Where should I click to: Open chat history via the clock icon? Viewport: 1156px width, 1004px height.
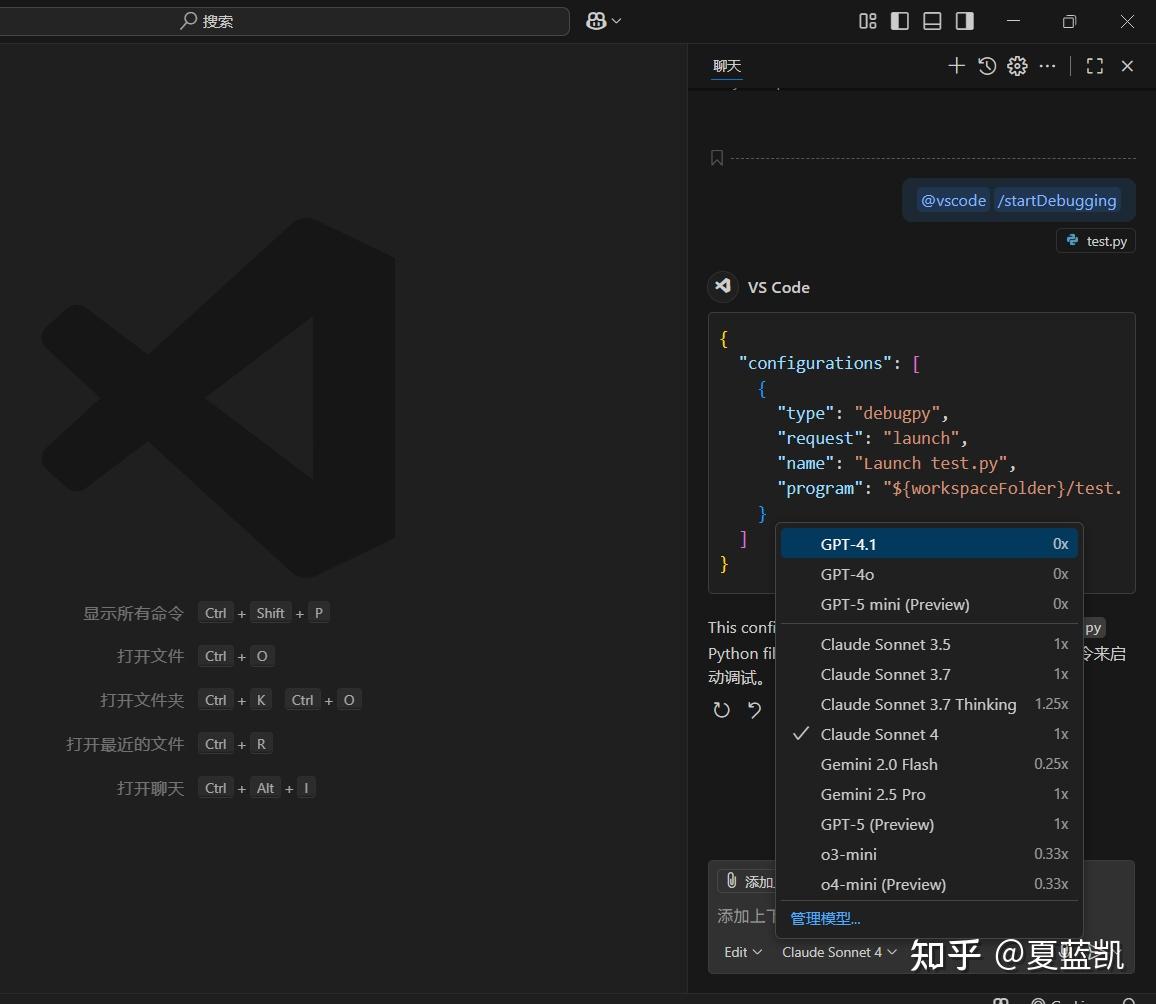click(x=987, y=66)
